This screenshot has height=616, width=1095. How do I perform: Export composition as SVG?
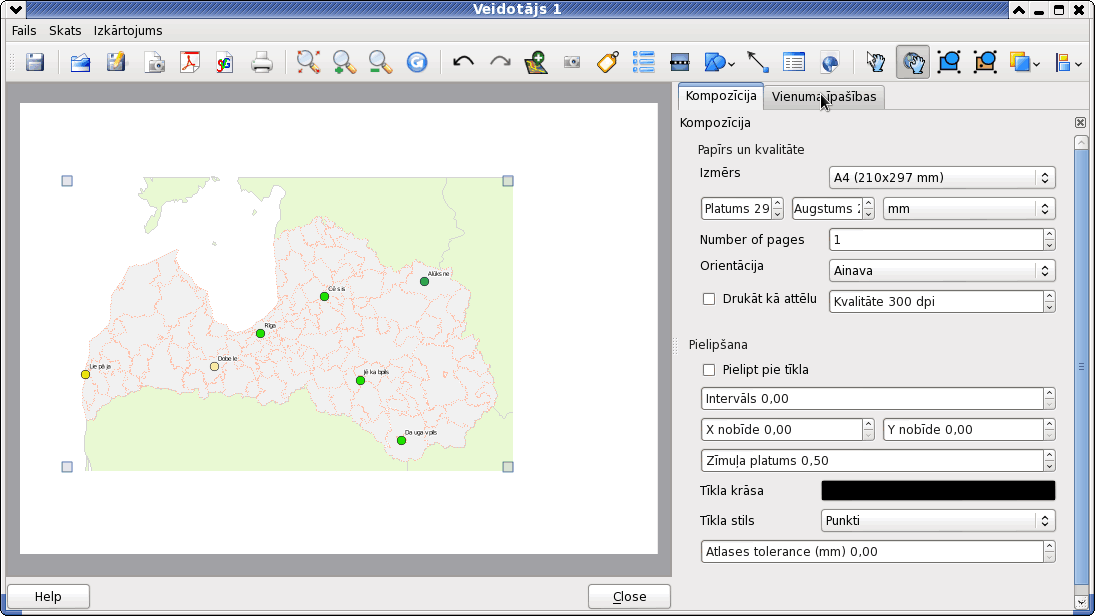coord(225,63)
